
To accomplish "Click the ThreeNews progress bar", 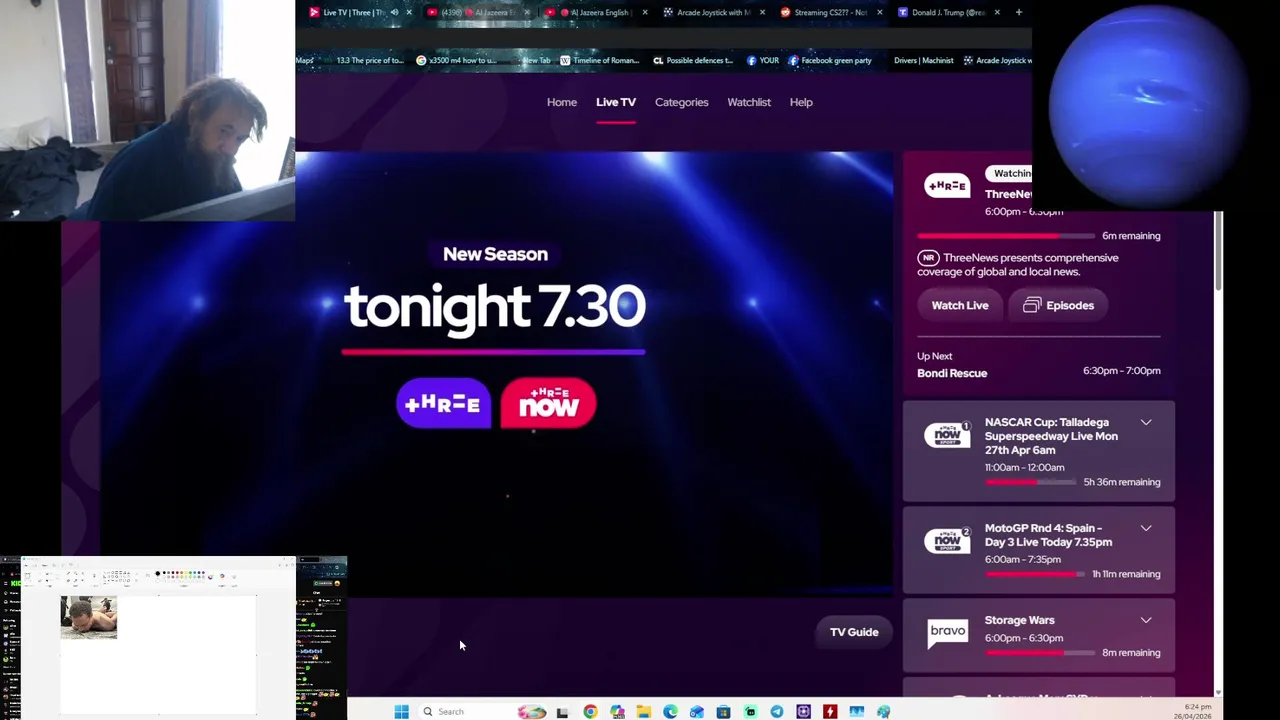I will (x=1006, y=236).
